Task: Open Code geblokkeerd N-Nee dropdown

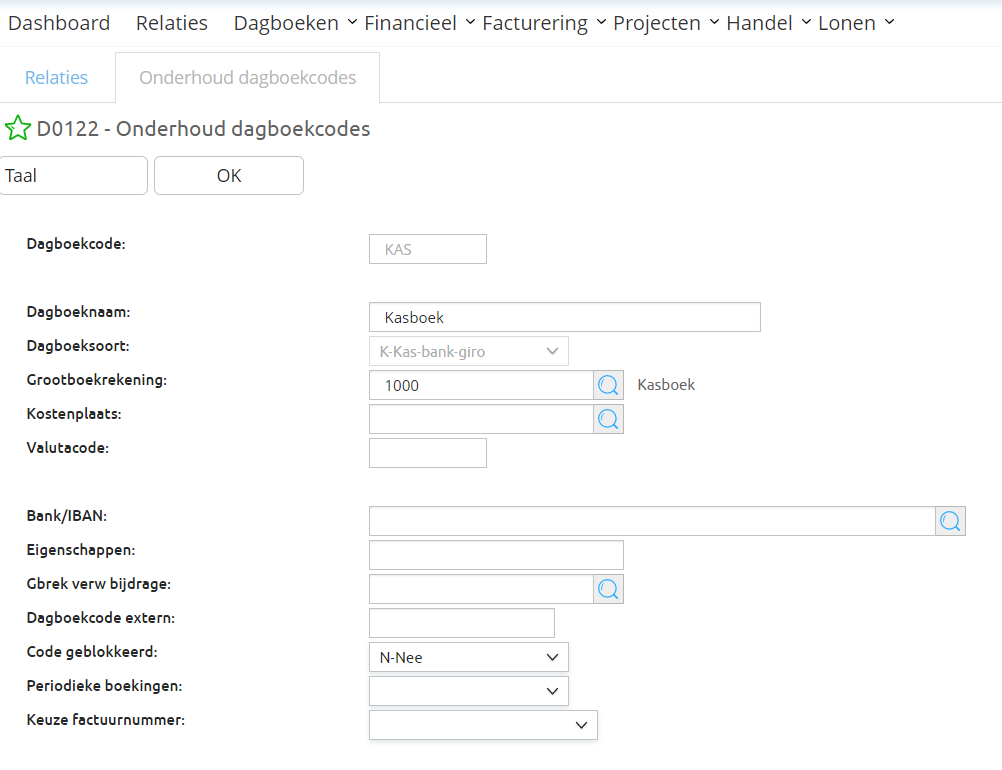Action: [468, 657]
